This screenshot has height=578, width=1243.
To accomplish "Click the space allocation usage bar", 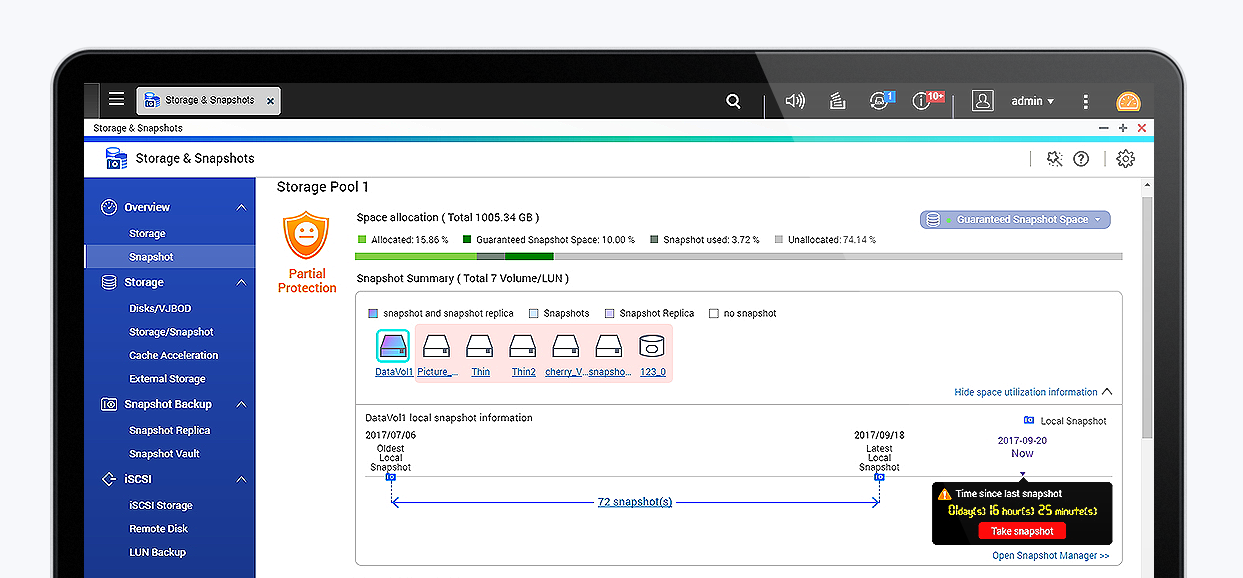I will [x=739, y=256].
